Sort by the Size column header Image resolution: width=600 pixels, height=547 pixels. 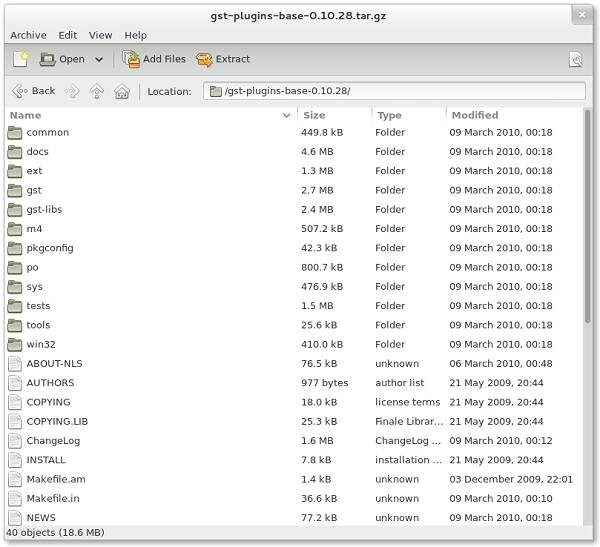(x=334, y=115)
